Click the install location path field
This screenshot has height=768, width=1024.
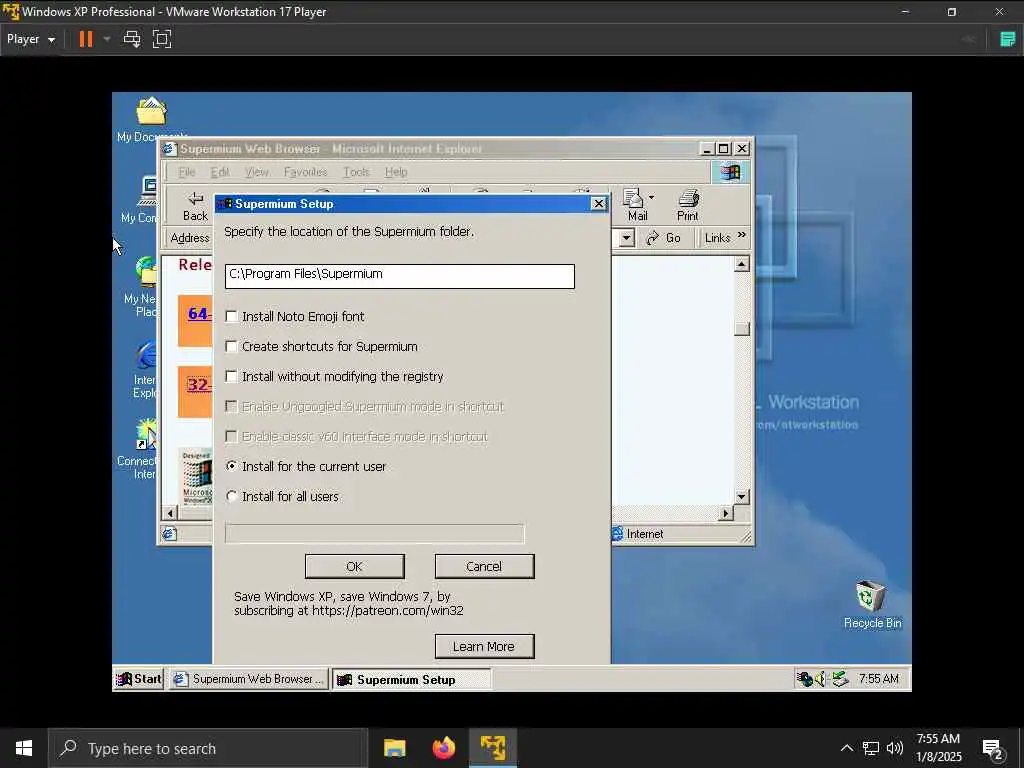coord(400,276)
